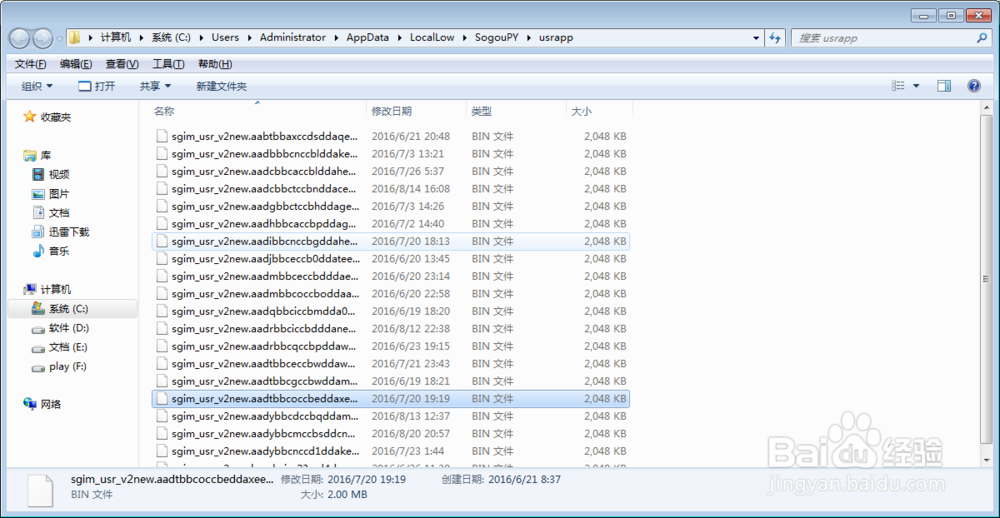
Task: Click the date 2016/6/20 23:14 cell
Action: click(411, 276)
